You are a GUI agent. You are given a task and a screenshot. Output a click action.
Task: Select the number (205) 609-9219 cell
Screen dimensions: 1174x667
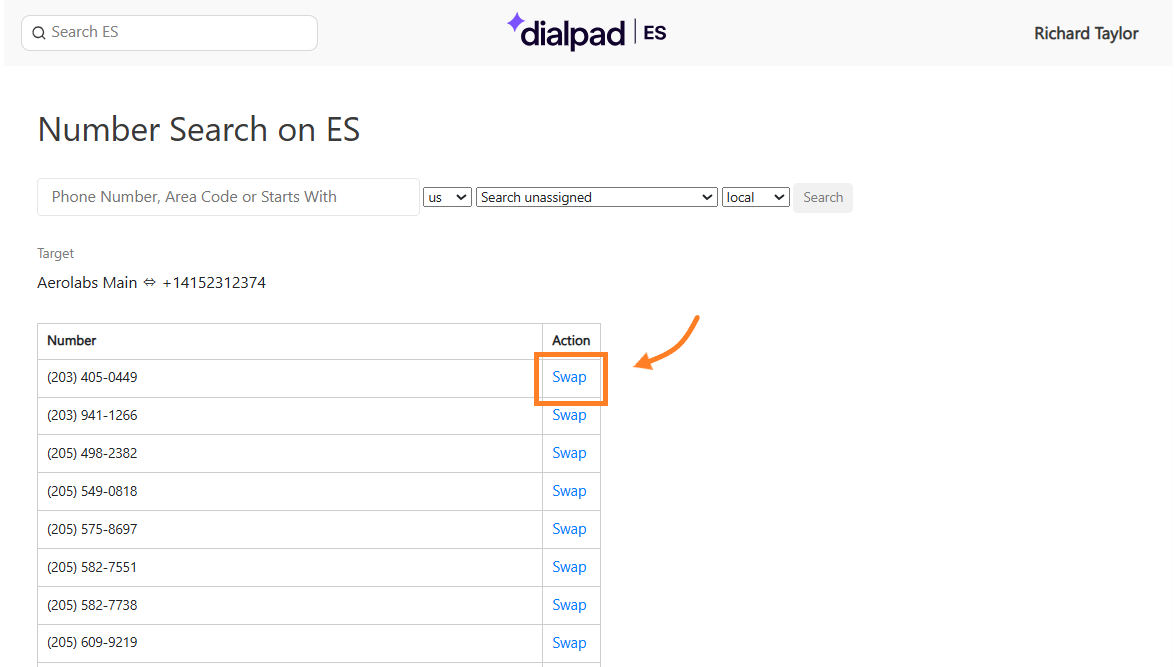coord(290,643)
